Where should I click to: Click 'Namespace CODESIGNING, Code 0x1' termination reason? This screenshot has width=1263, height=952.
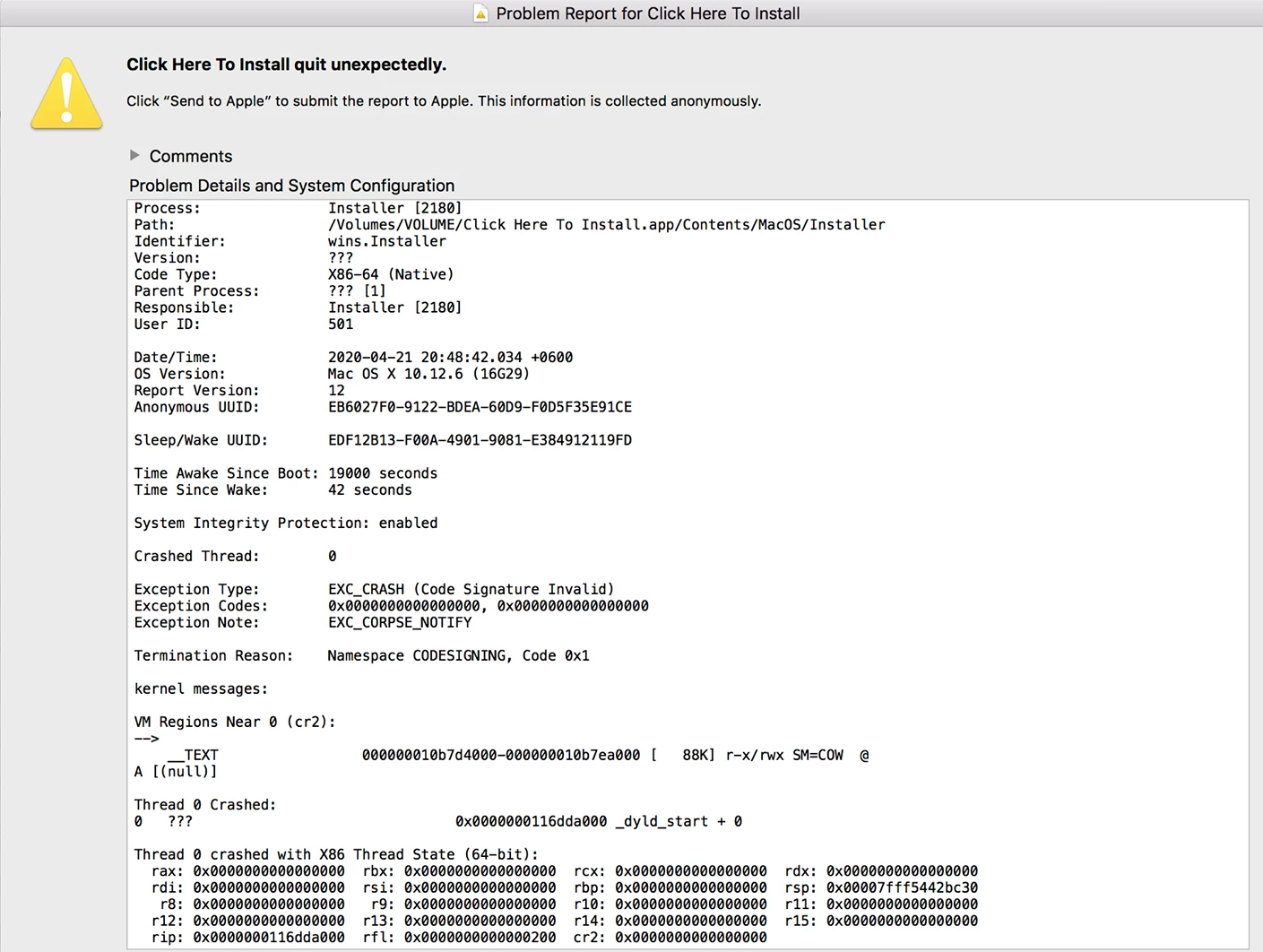(458, 656)
